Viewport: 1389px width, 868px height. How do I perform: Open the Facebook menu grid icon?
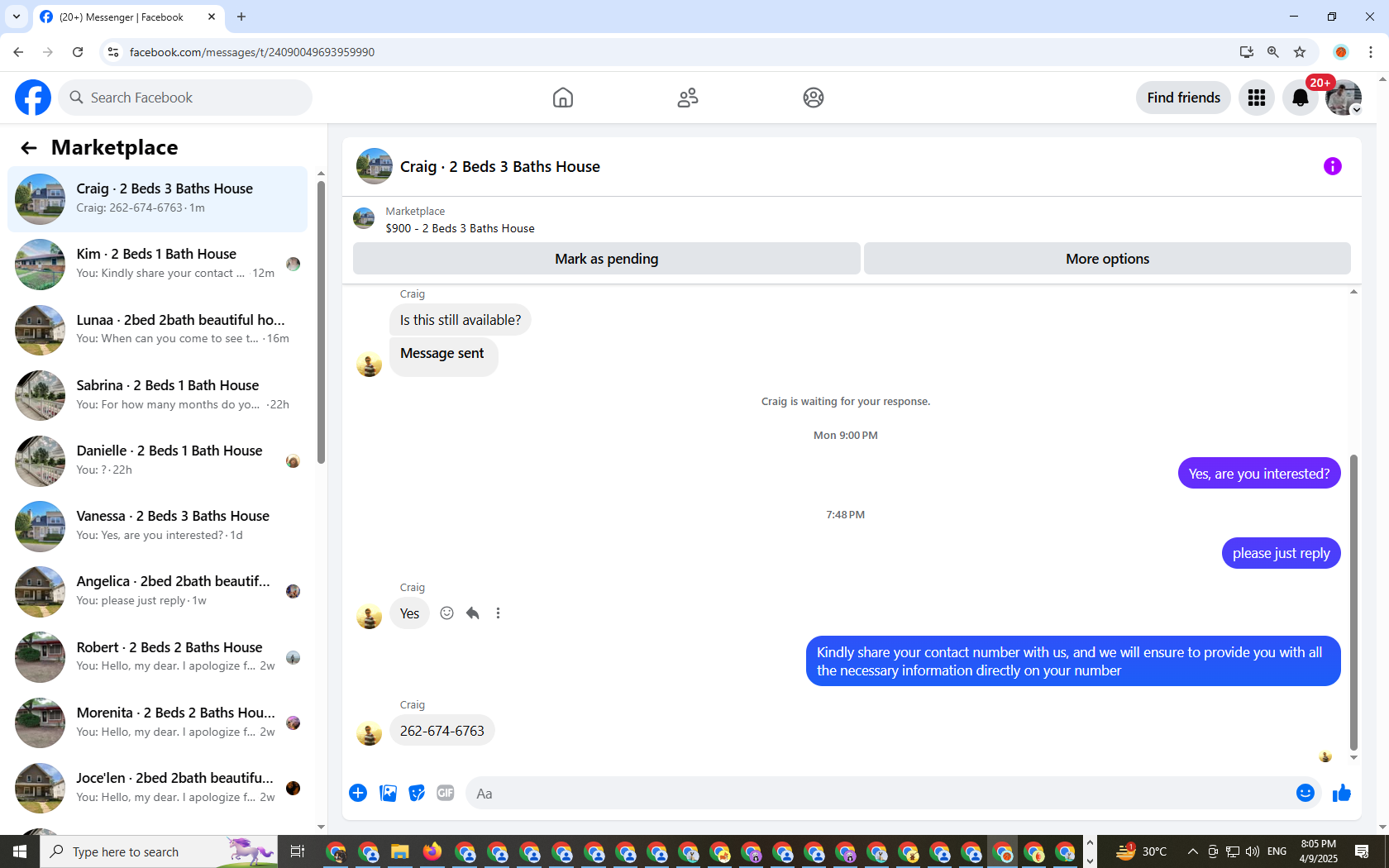point(1257,98)
